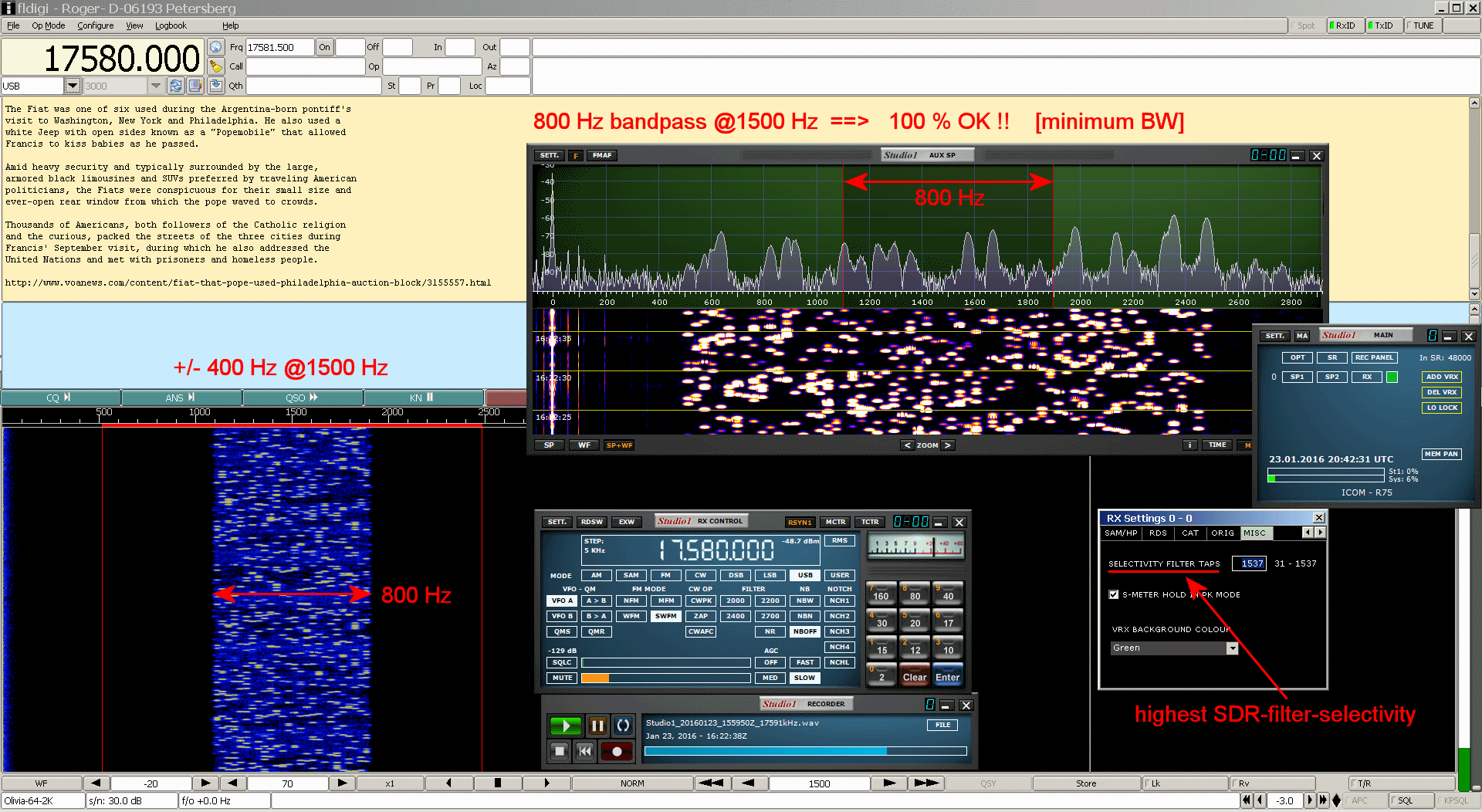Expand the USB mode dropdown
Viewport: 1482px width, 812px height.
[x=73, y=86]
